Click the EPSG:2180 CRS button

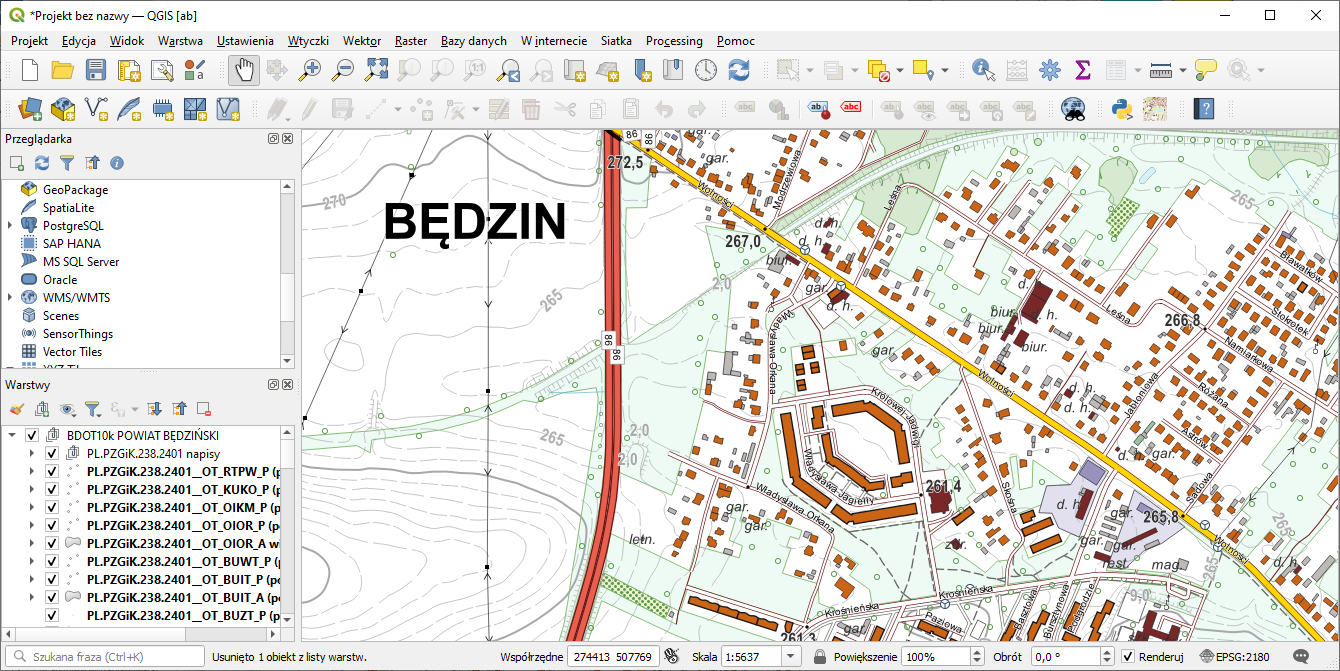pos(1235,657)
